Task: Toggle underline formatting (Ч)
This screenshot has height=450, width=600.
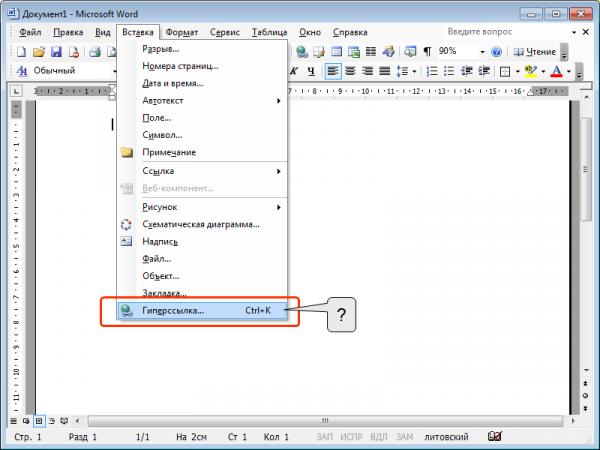Action: (x=311, y=71)
